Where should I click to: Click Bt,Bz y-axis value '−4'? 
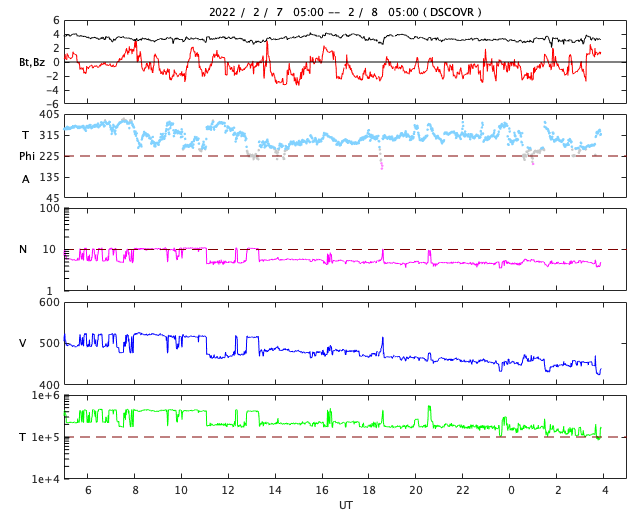pyautogui.click(x=53, y=90)
